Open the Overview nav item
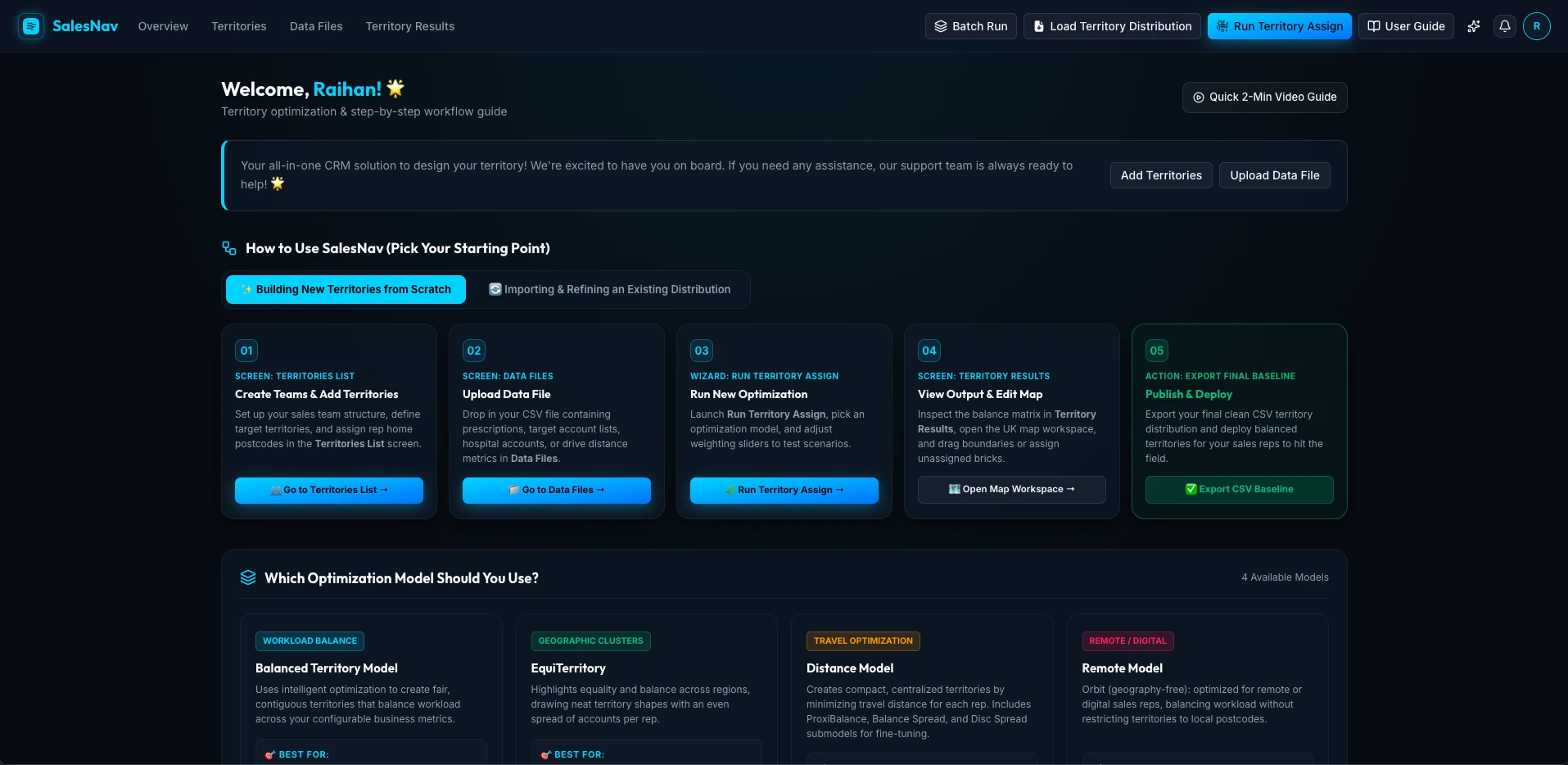The height and width of the screenshot is (765, 1568). click(x=163, y=26)
